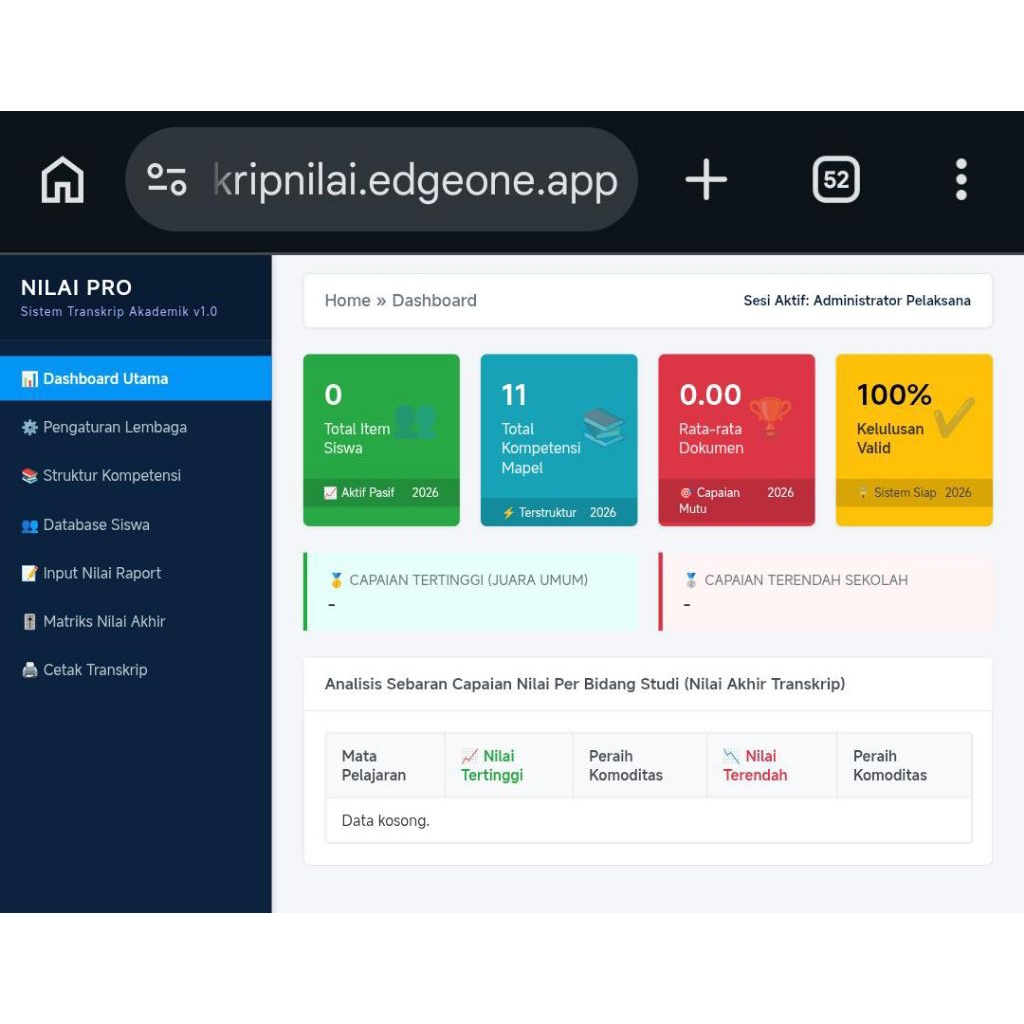Screen dimensions: 1024x1024
Task: Open the browser three-dot menu
Action: [x=961, y=180]
